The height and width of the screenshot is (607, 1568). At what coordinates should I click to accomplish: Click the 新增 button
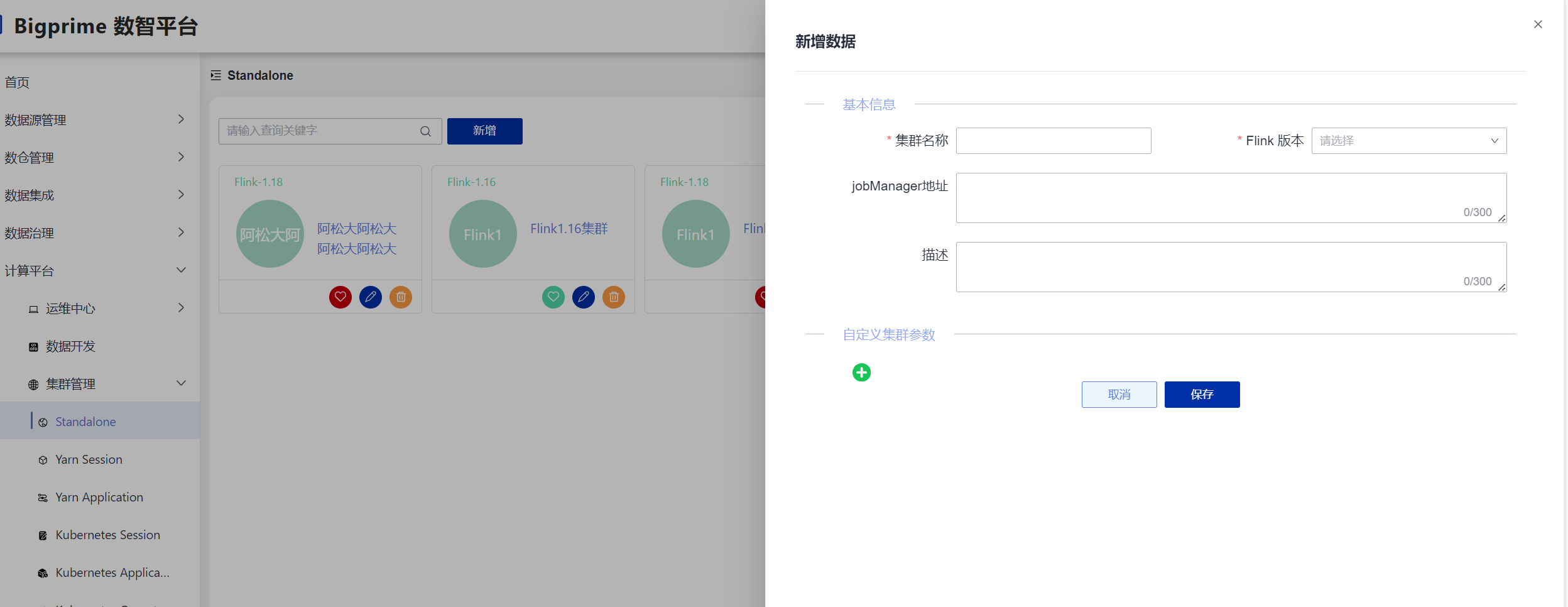[x=485, y=131]
